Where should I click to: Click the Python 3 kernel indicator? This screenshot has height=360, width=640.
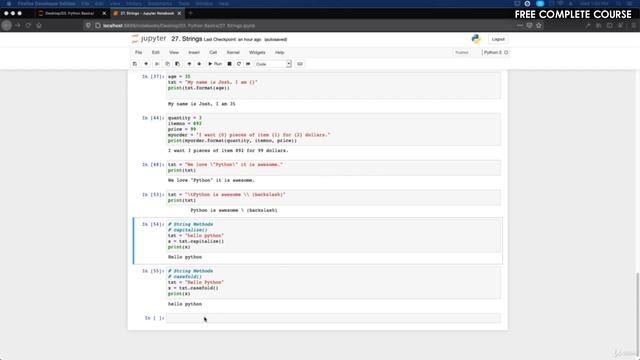pos(495,53)
